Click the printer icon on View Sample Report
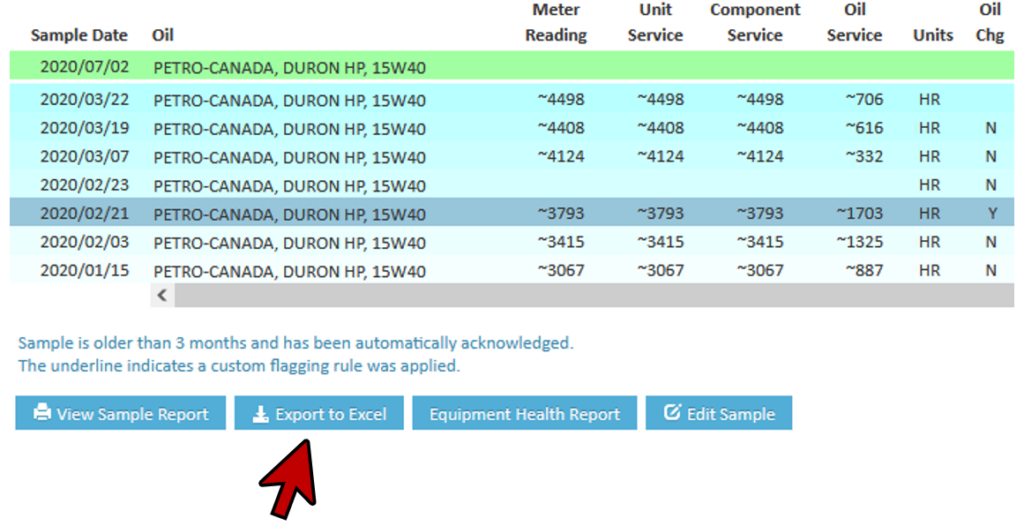This screenshot has width=1024, height=526. (42, 414)
